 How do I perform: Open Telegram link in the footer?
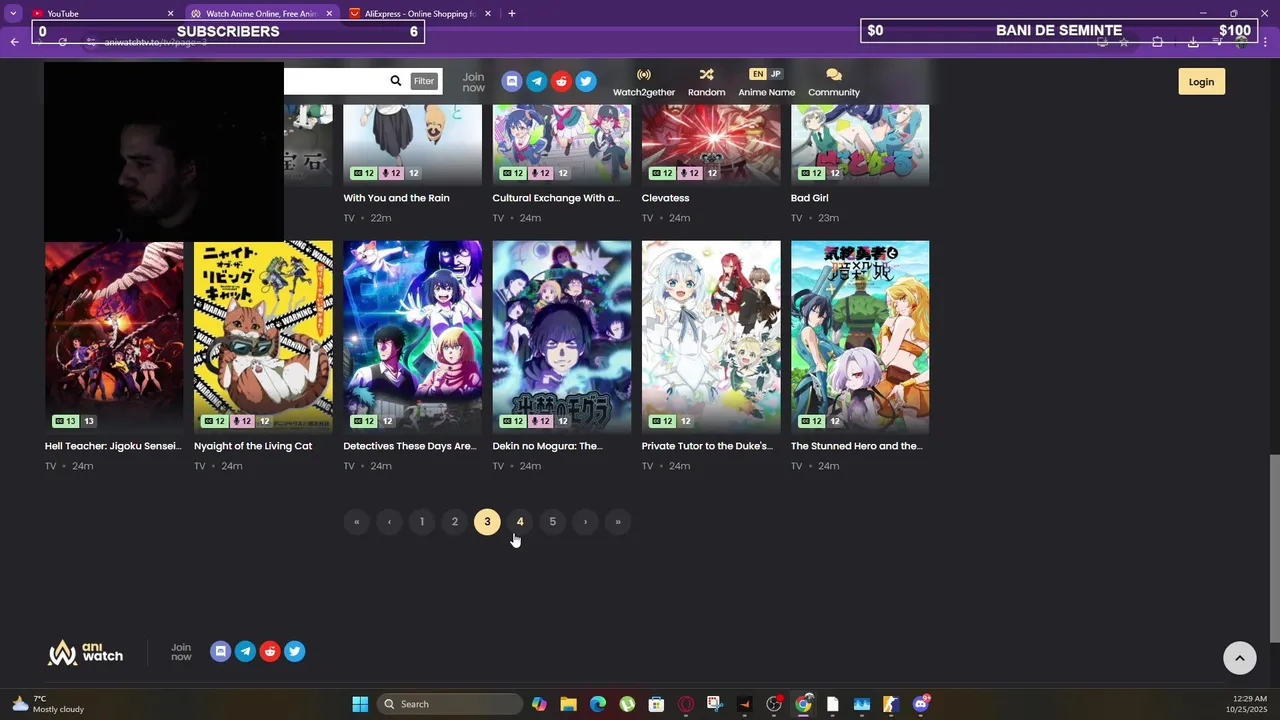pyautogui.click(x=245, y=651)
